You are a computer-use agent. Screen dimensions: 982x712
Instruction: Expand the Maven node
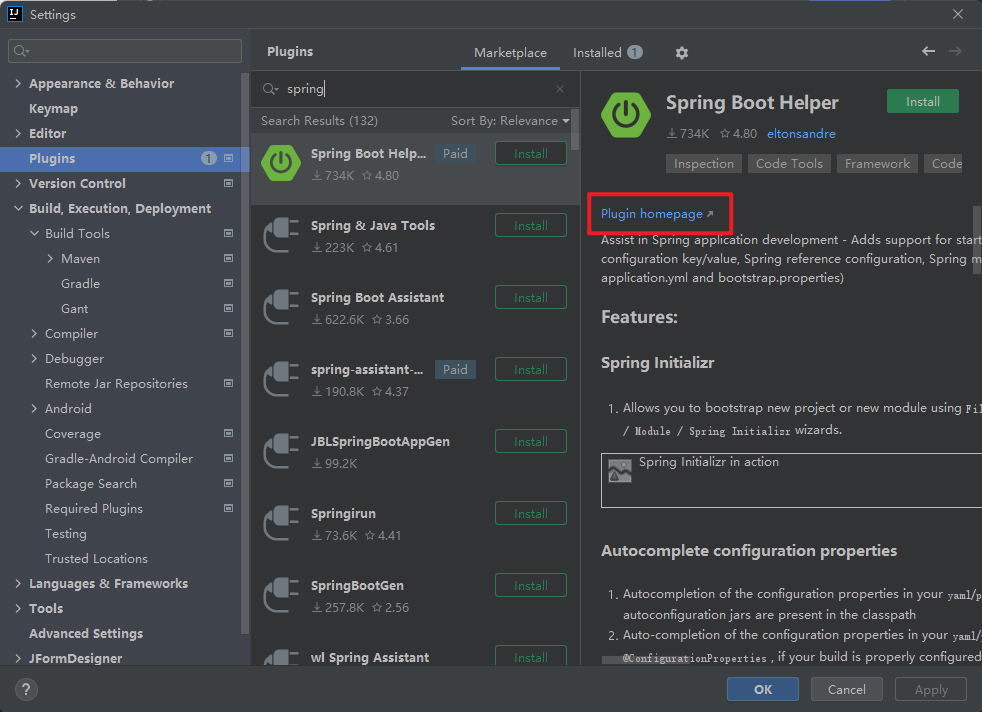[x=50, y=259]
